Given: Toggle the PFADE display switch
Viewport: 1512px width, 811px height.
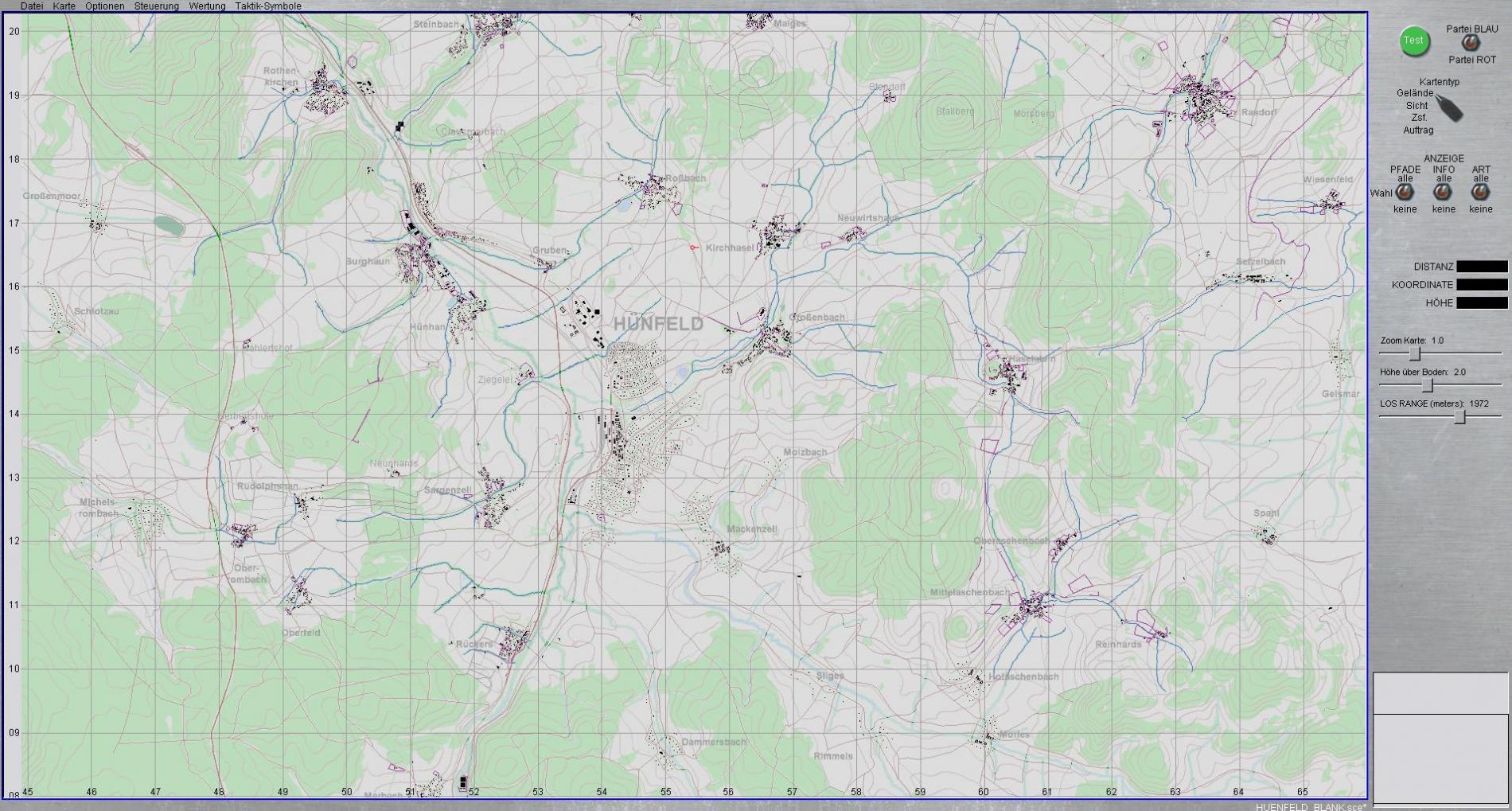Looking at the screenshot, I should [1405, 193].
